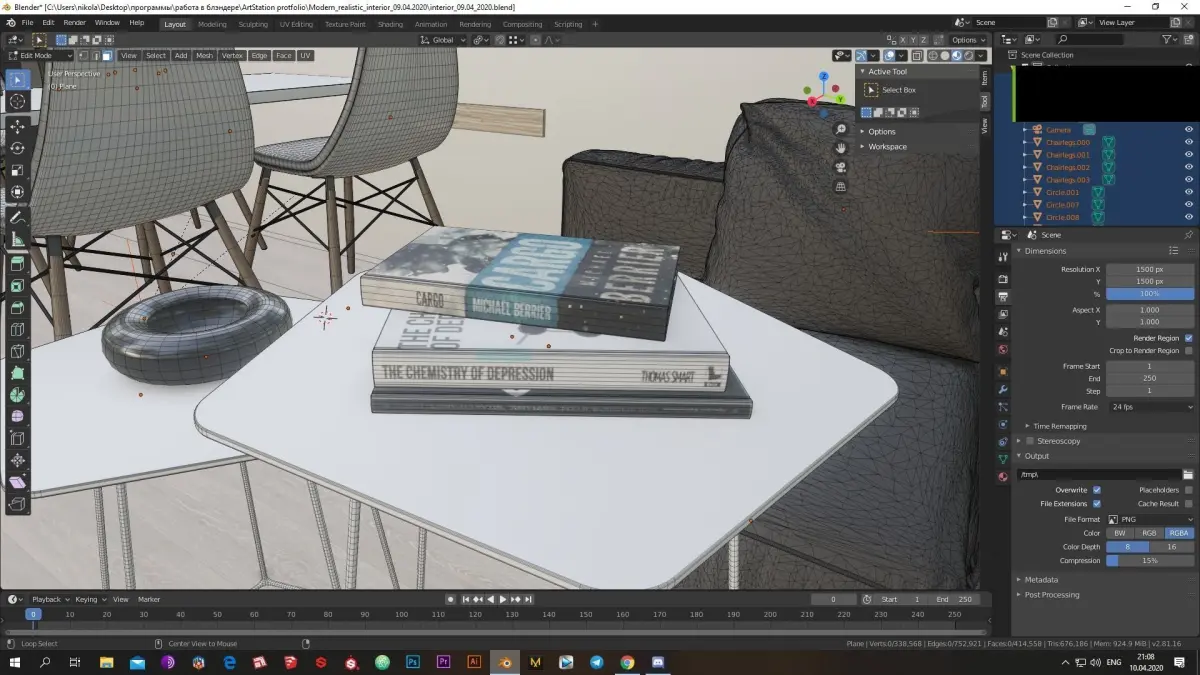
Task: Switch to the Sculpting workspace tab
Action: (x=253, y=24)
